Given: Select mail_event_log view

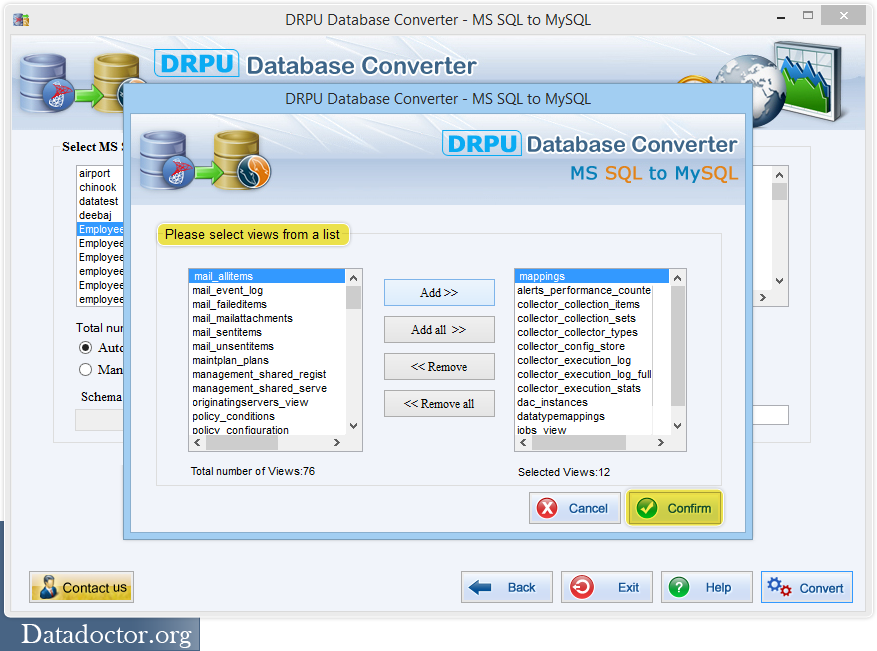Looking at the screenshot, I should (x=267, y=290).
